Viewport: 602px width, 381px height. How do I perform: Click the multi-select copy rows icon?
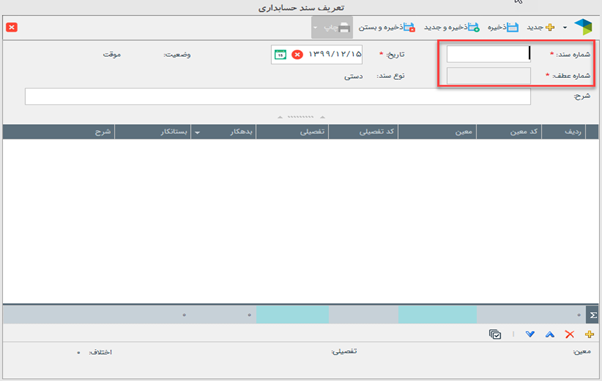pyautogui.click(x=495, y=334)
